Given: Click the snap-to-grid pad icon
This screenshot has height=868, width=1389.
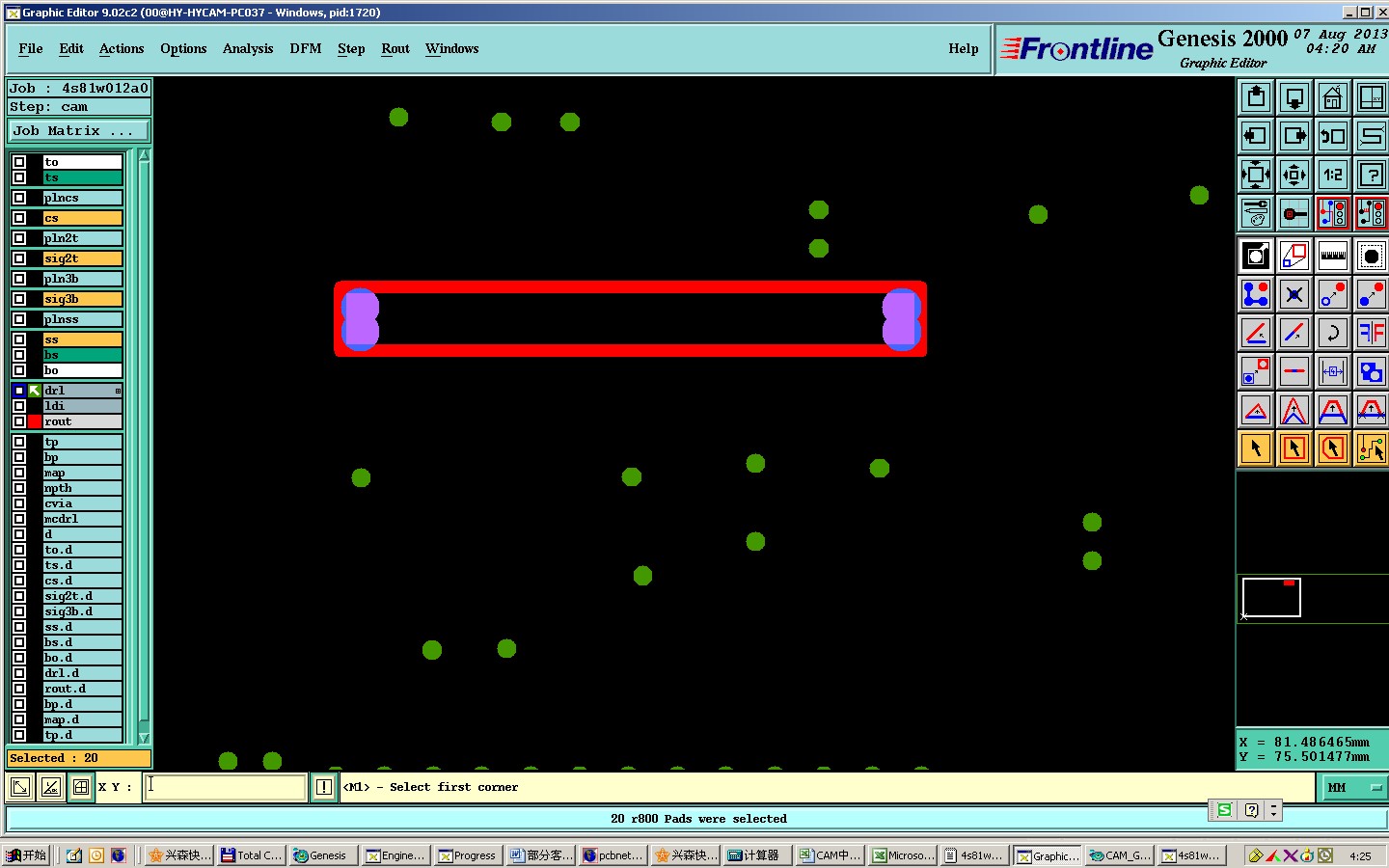Looking at the screenshot, I should pyautogui.click(x=1294, y=213).
